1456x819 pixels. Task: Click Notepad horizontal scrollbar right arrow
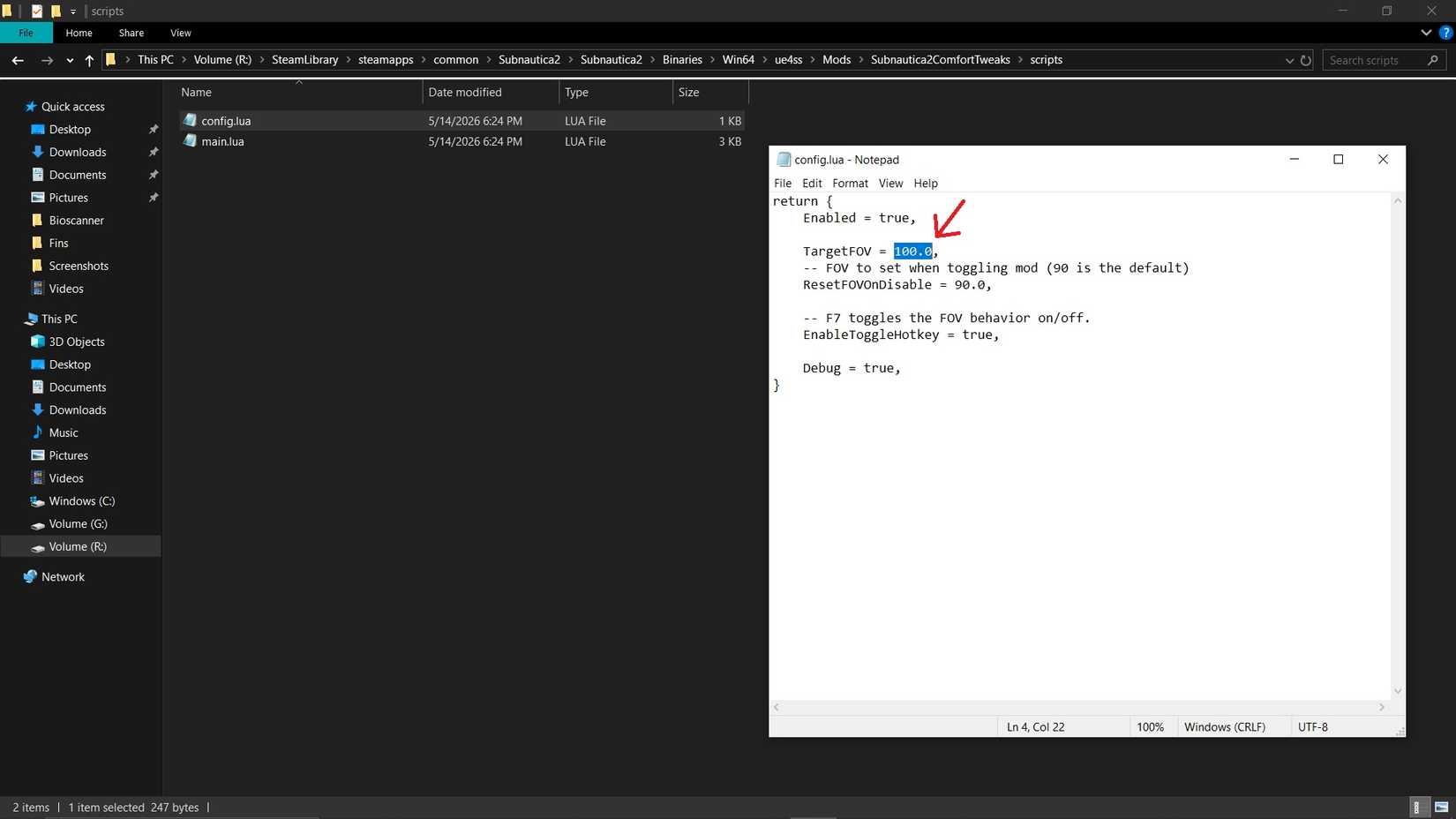(1382, 707)
